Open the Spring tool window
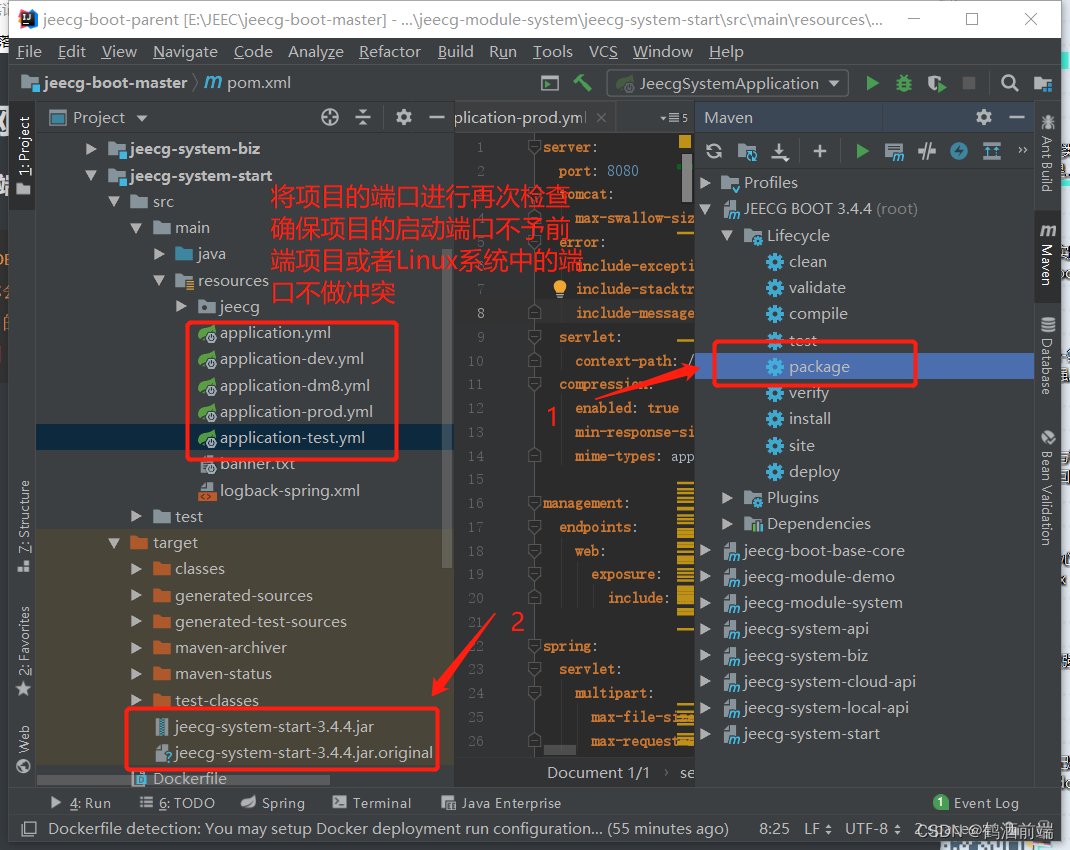The width and height of the screenshot is (1070, 850). pos(272,803)
